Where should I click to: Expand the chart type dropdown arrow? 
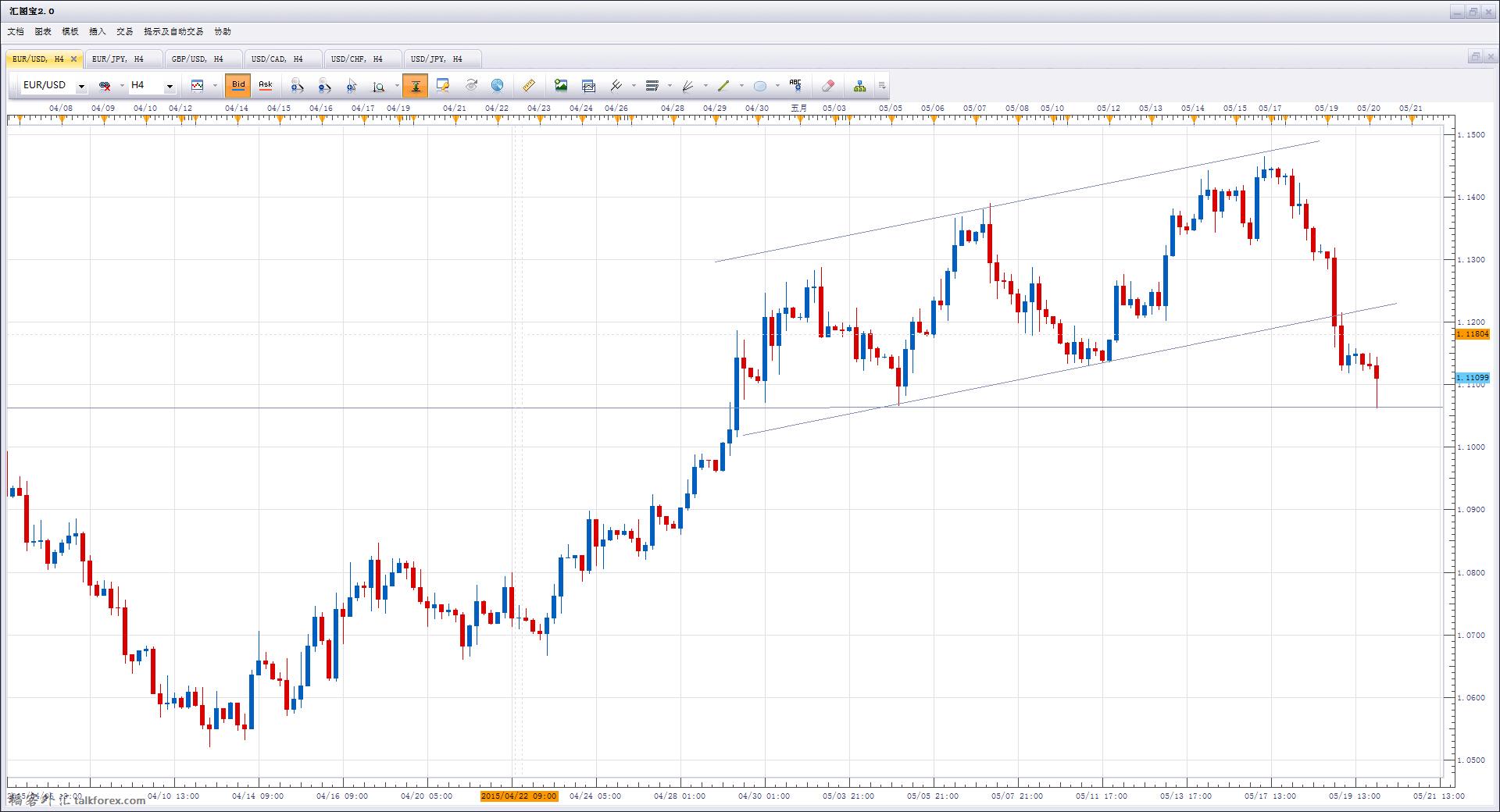[x=215, y=86]
